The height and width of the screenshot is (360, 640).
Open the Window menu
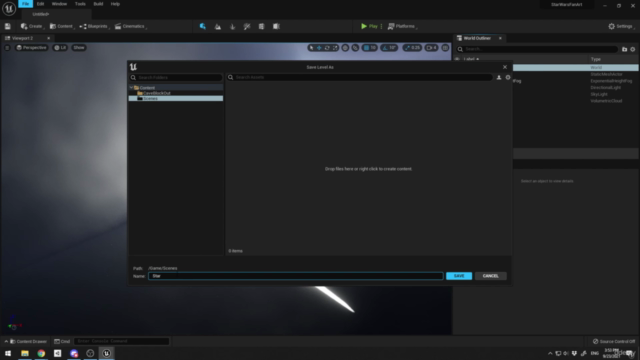click(59, 4)
